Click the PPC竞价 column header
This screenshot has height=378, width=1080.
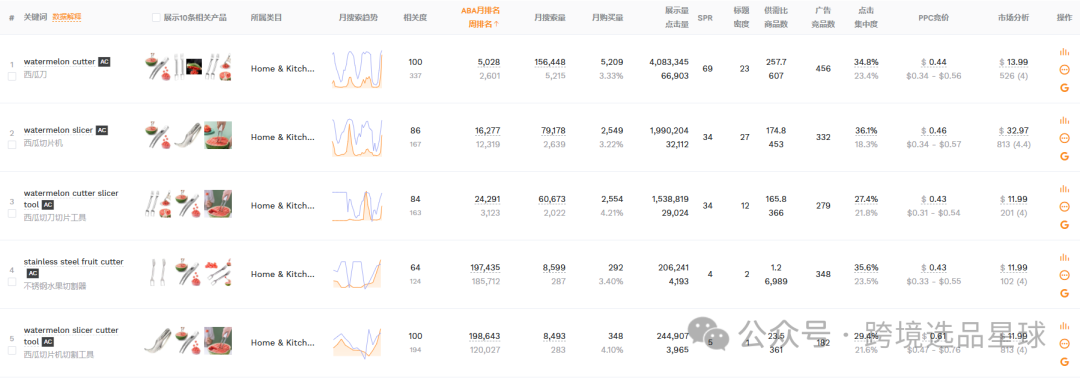(x=933, y=17)
